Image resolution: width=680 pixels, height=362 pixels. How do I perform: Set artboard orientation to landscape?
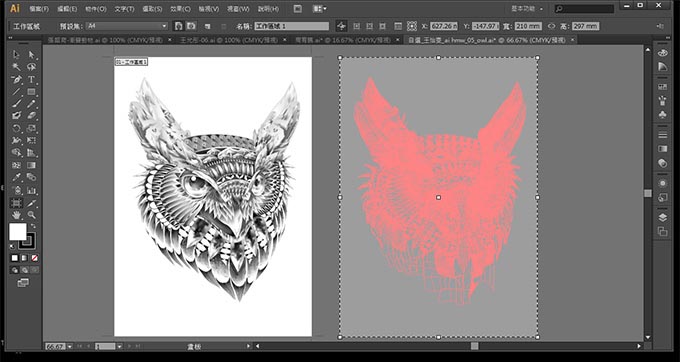pyautogui.click(x=191, y=26)
